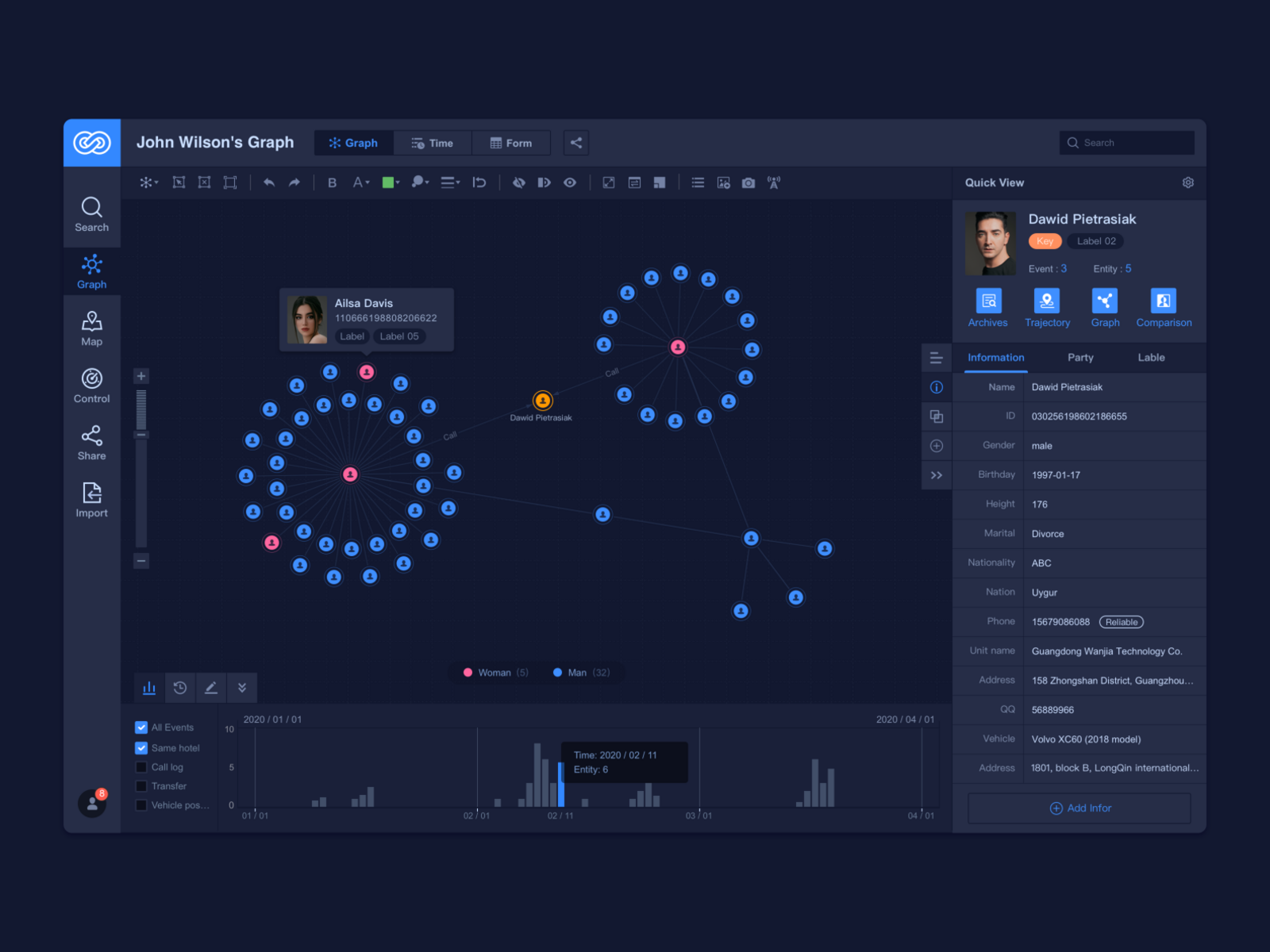Viewport: 1270px width, 952px height.
Task: Open Map in left sidebar
Action: pyautogui.click(x=92, y=328)
